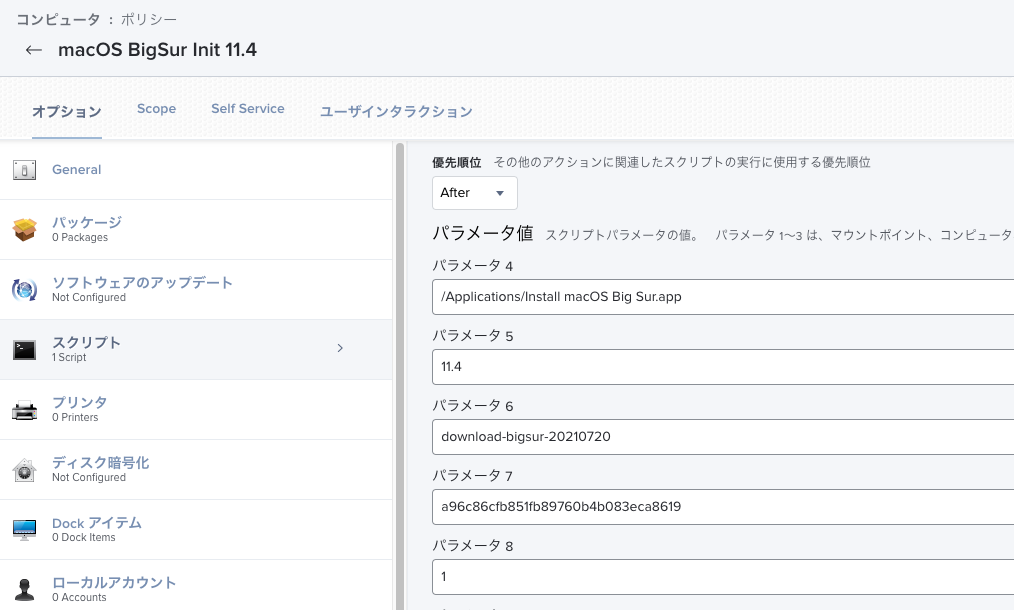This screenshot has width=1014, height=610.
Task: Open the After priority dropdown
Action: [475, 193]
